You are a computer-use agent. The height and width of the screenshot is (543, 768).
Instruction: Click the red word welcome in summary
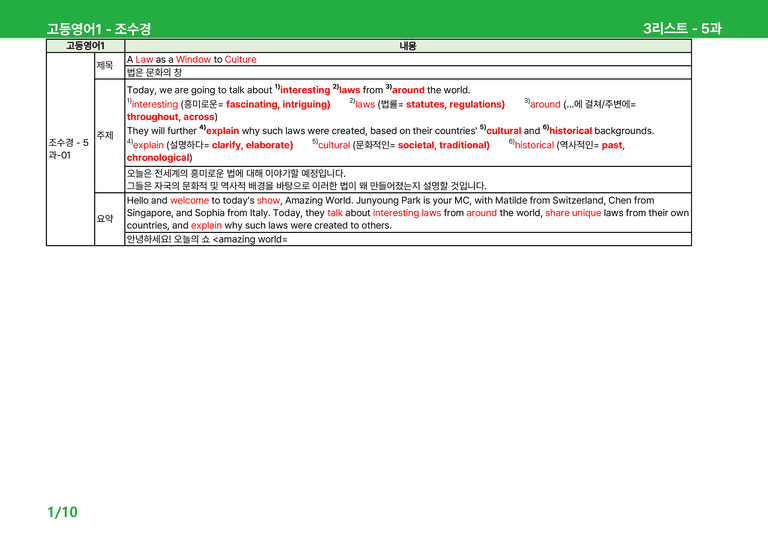point(189,200)
